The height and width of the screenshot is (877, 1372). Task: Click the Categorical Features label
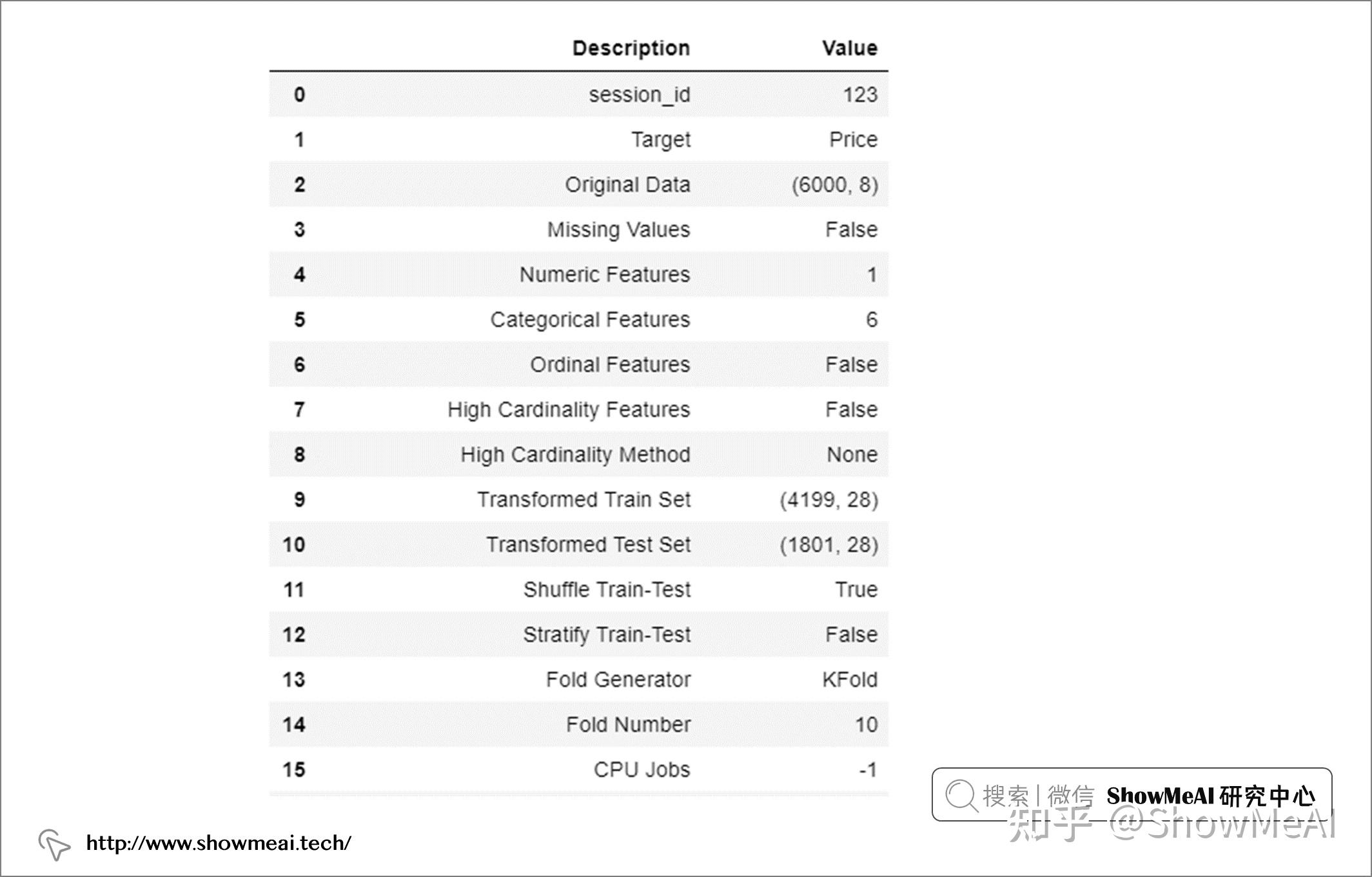[590, 320]
